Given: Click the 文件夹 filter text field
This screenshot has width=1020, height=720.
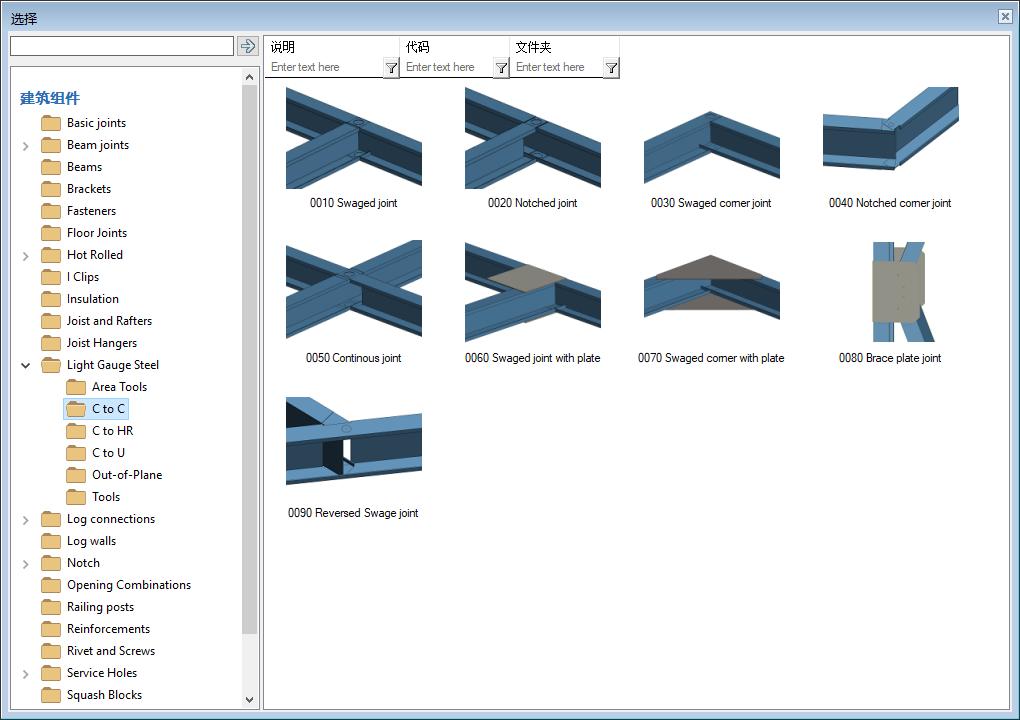Looking at the screenshot, I should (x=557, y=68).
